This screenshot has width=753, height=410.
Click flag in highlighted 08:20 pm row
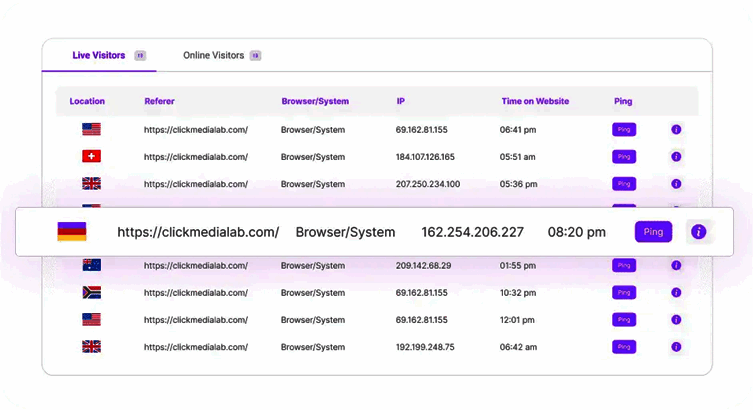(71, 232)
